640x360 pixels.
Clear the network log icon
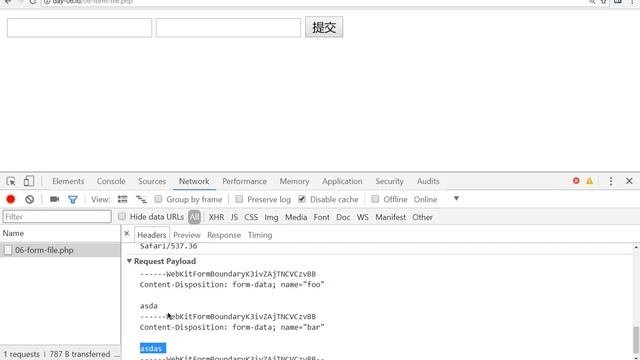29,199
